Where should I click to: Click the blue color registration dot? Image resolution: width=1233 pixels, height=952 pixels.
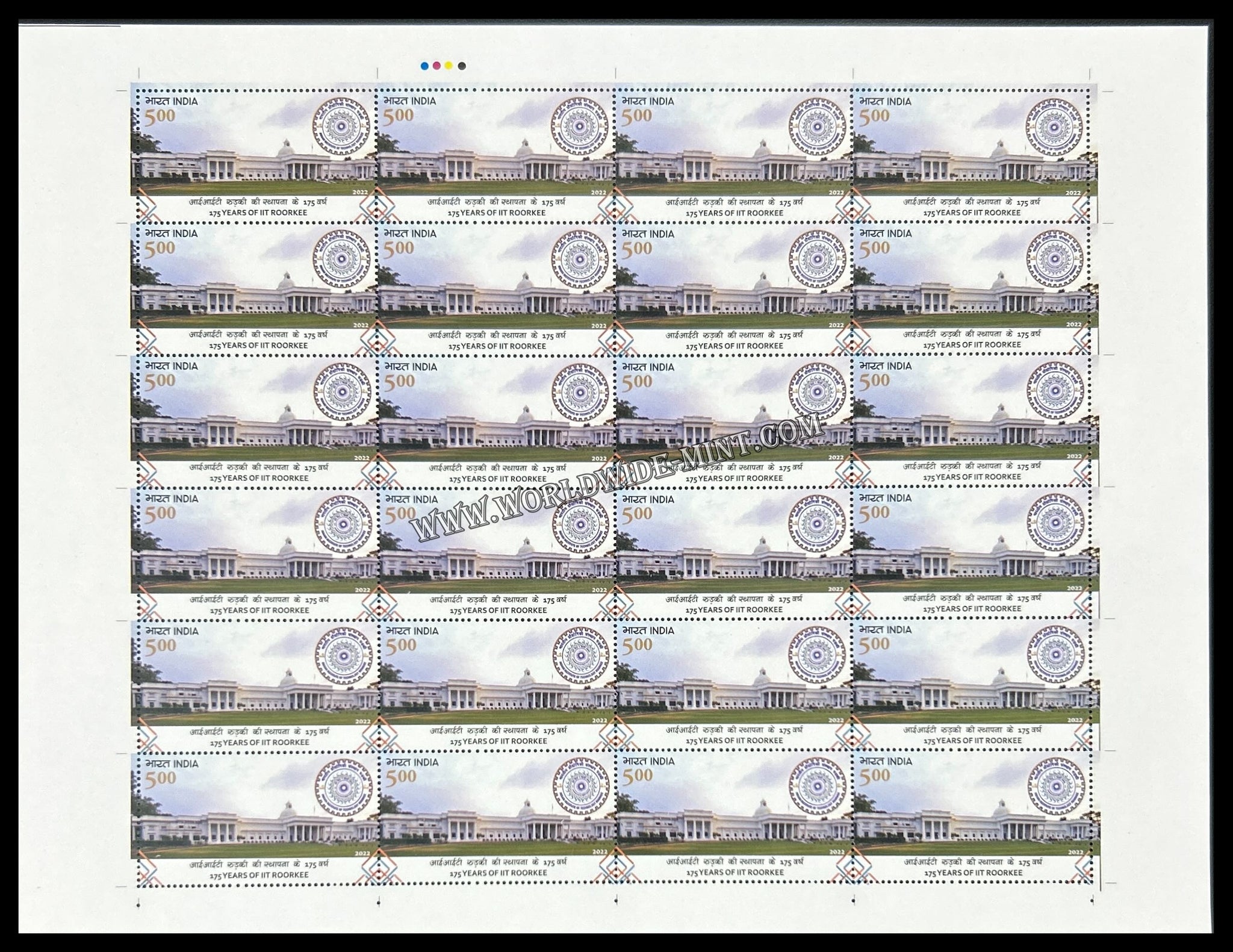pos(424,66)
